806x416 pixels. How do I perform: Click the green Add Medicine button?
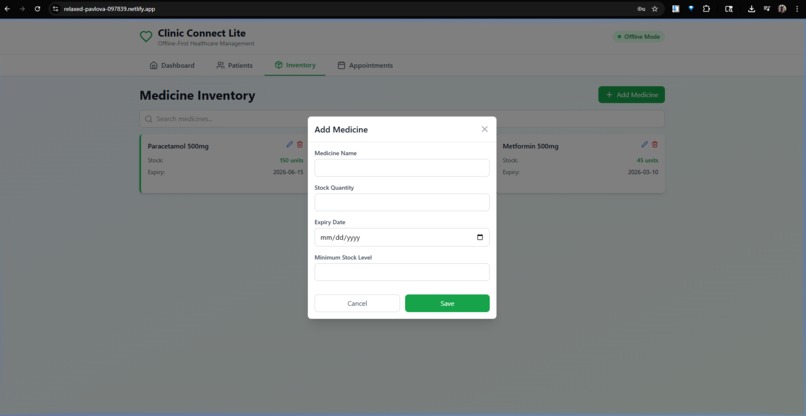tap(631, 95)
